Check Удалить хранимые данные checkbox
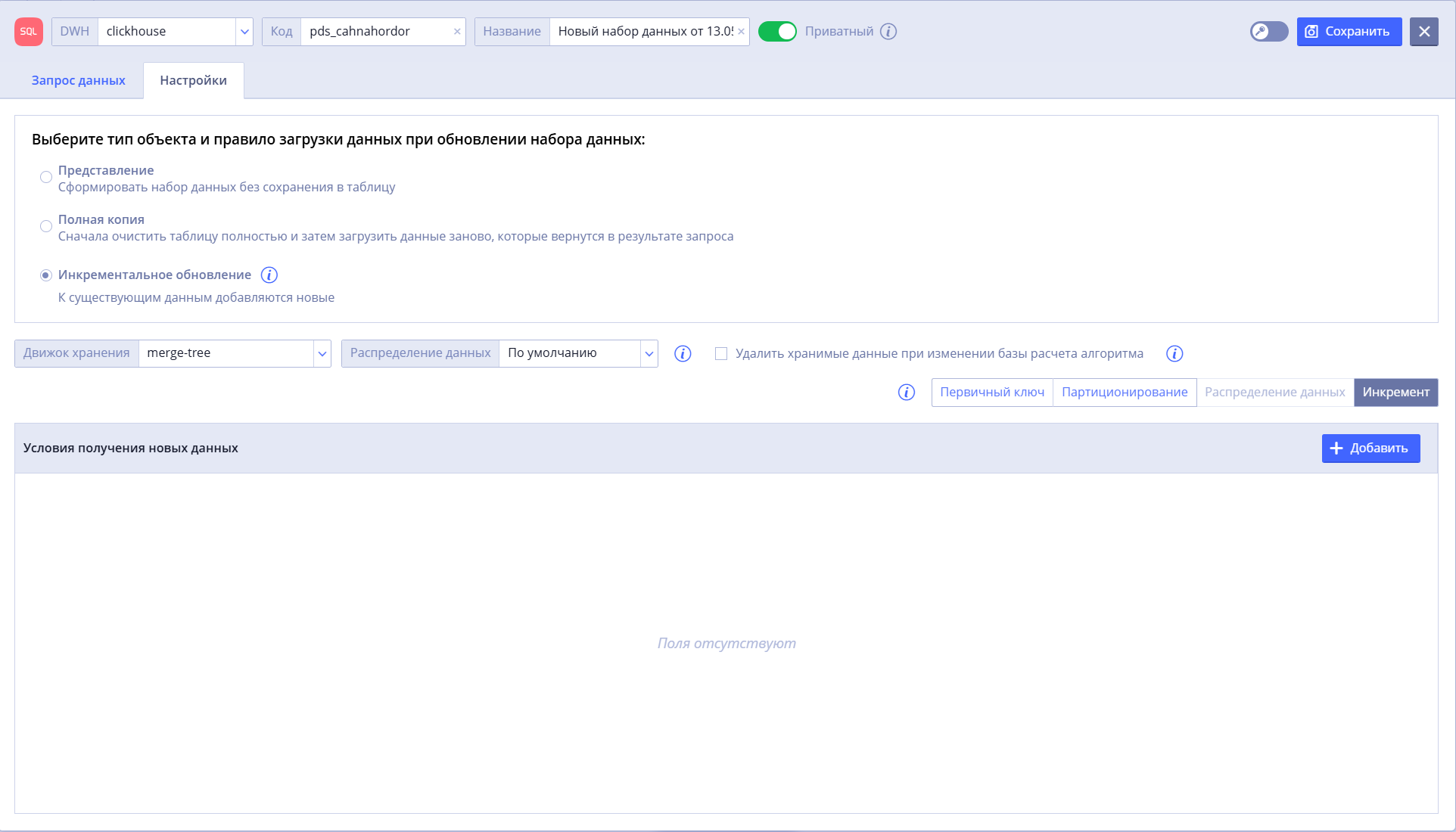Viewport: 1456px width, 832px height. [x=721, y=354]
